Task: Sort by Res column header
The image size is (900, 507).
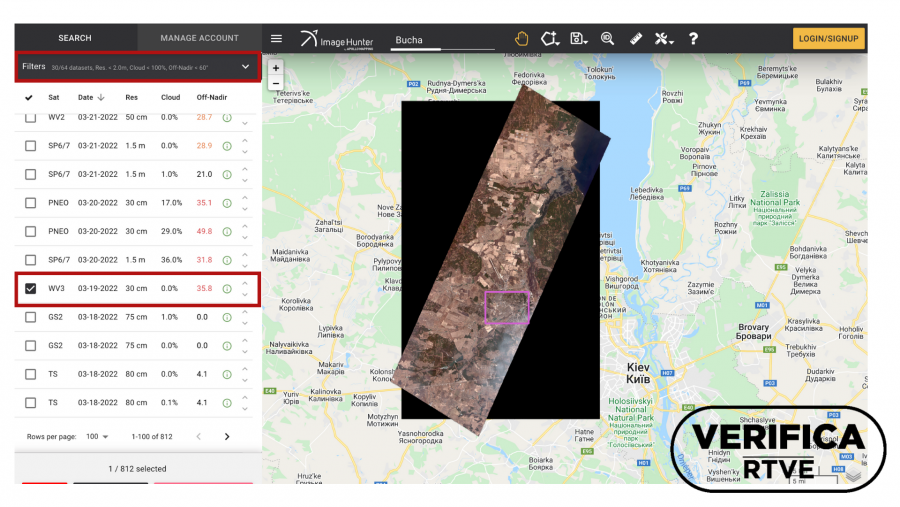Action: point(131,98)
